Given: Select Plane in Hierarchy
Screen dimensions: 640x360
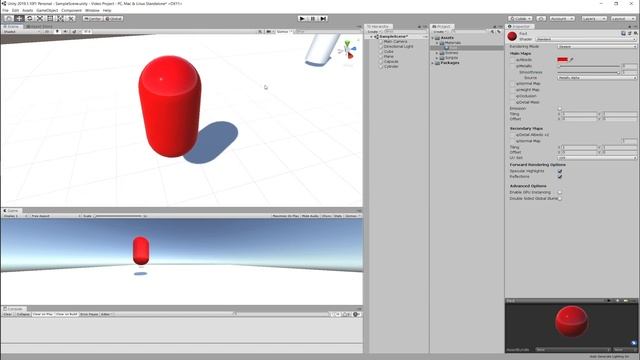Looking at the screenshot, I should pyautogui.click(x=389, y=56).
